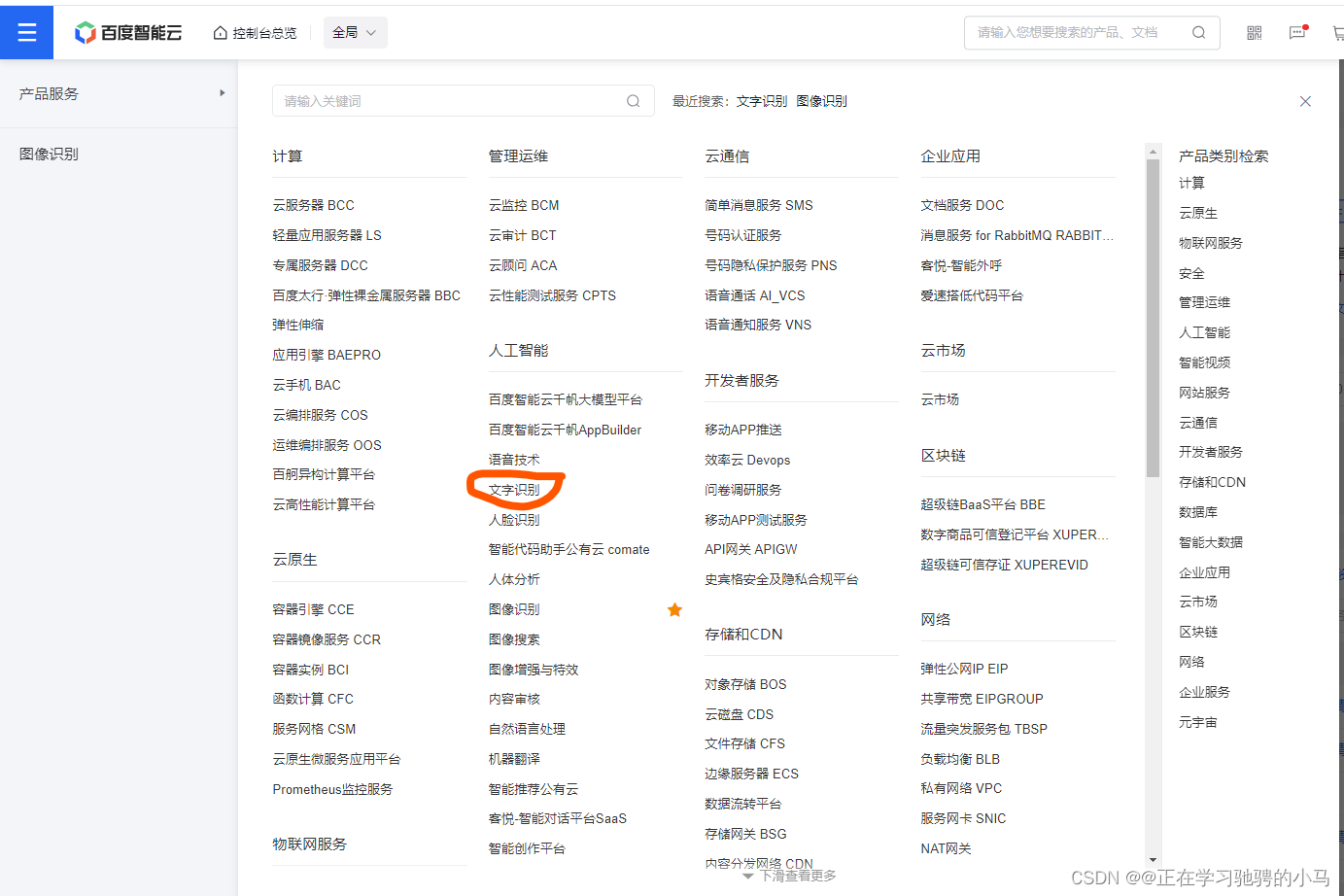Open 对象存储 BOS
The height and width of the screenshot is (896, 1344).
click(745, 684)
